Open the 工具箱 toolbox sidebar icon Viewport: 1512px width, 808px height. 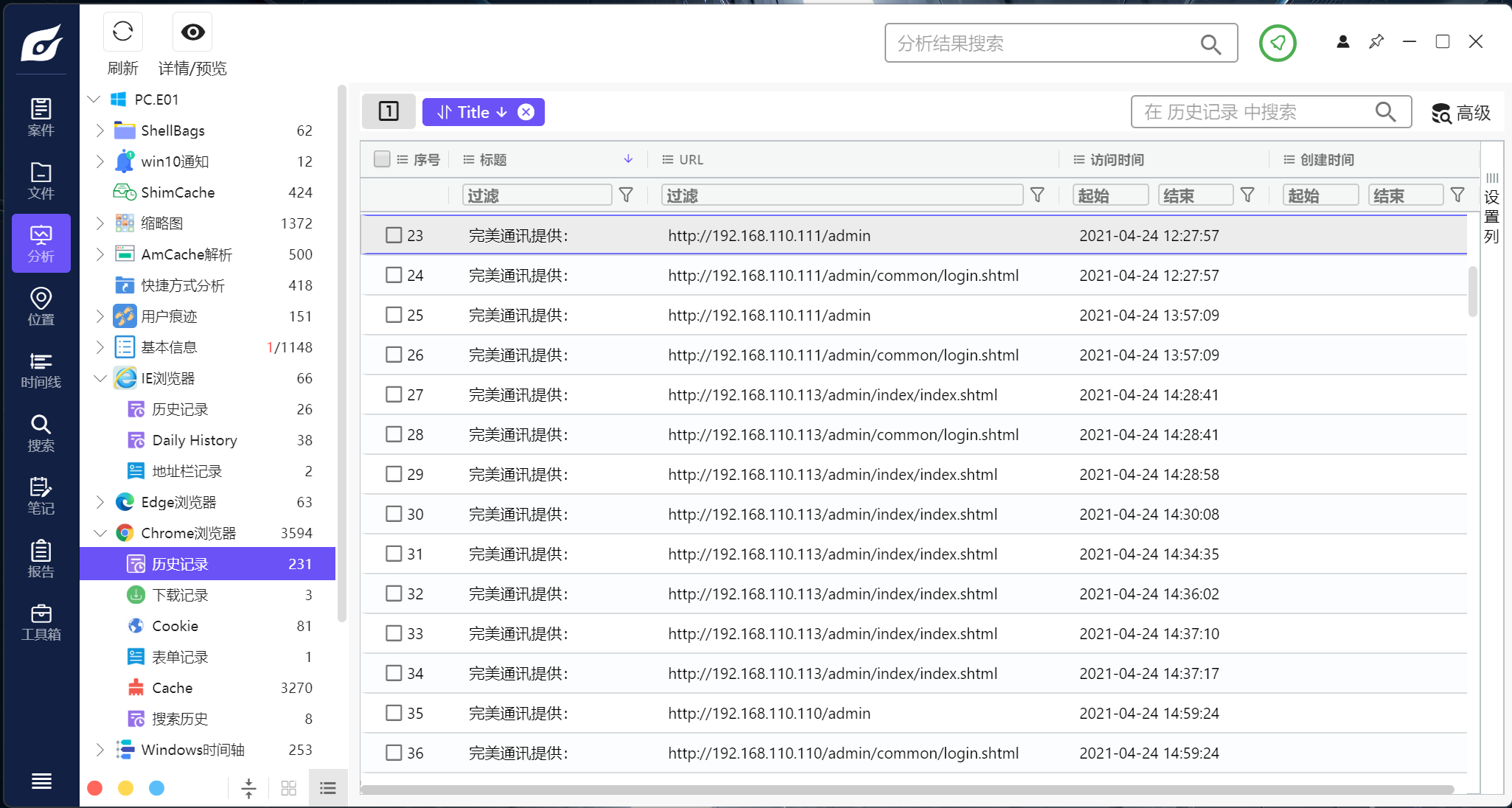(41, 623)
